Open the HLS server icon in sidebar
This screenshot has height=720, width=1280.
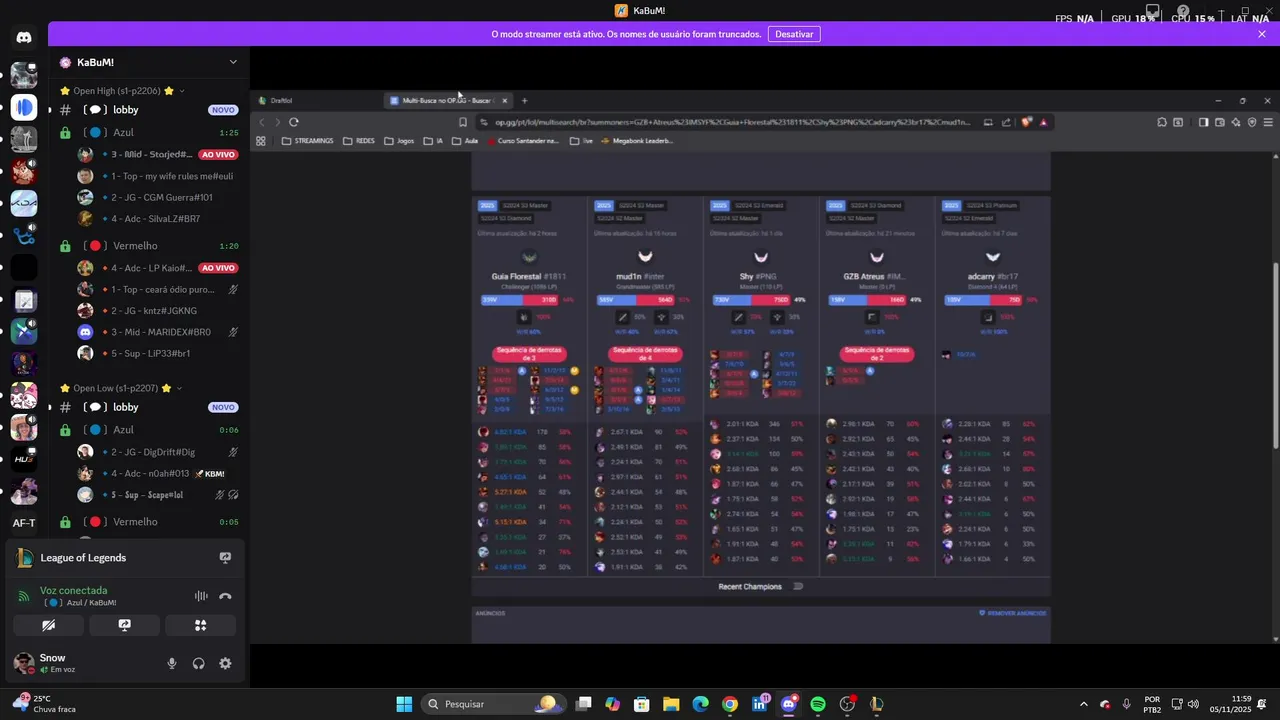pos(24,459)
